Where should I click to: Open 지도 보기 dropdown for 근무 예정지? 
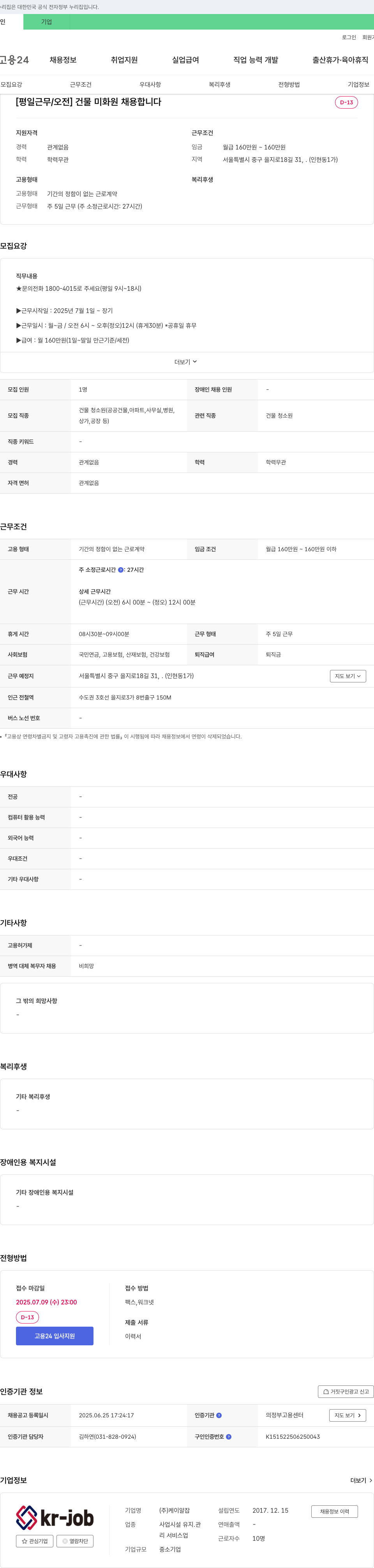tap(348, 676)
